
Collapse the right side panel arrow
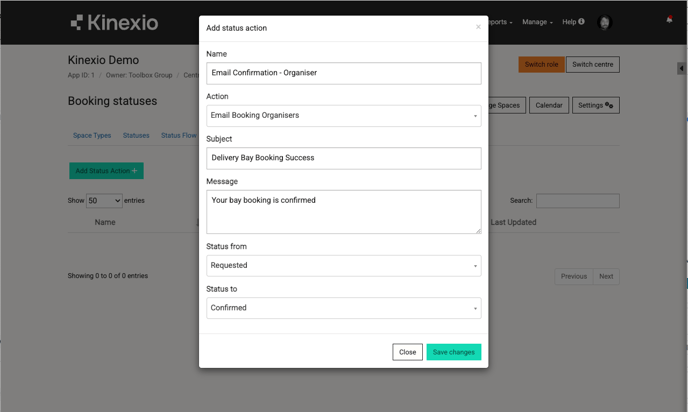point(681,69)
